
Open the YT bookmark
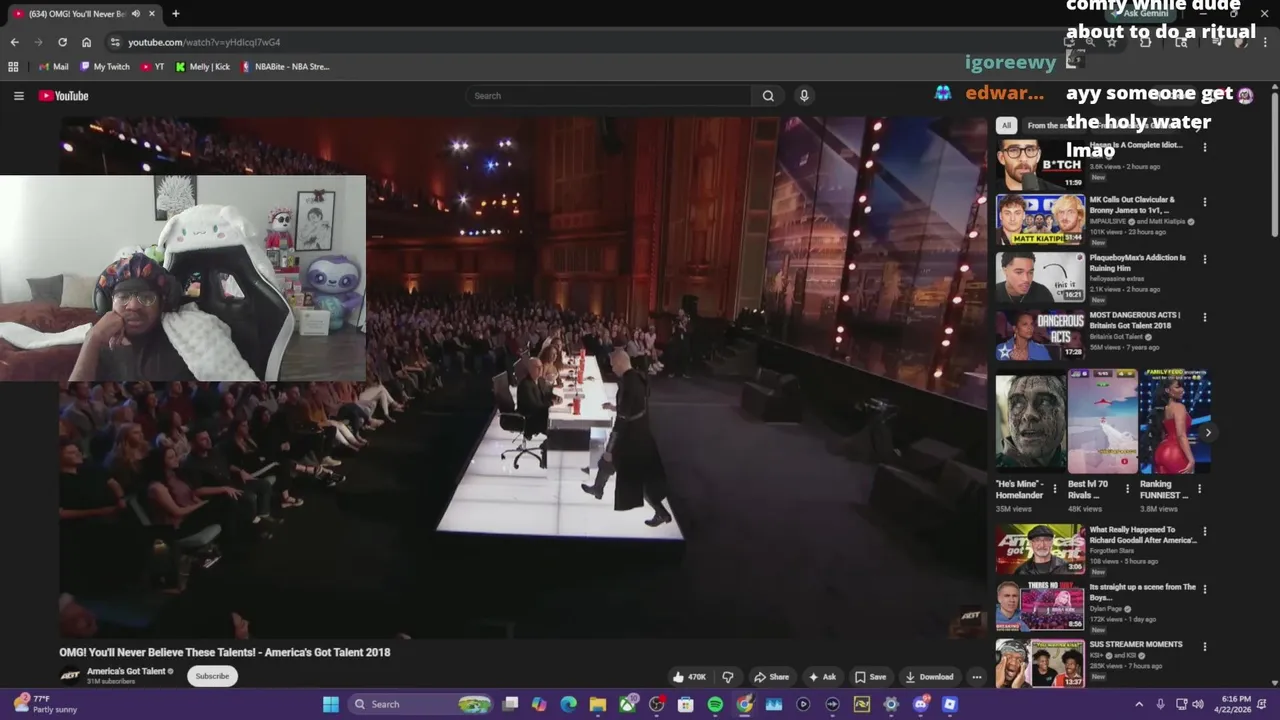153,67
